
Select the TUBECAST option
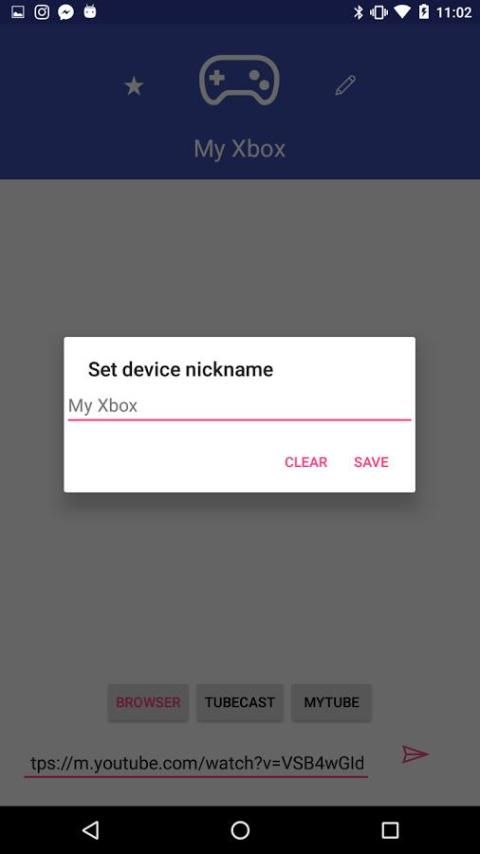click(x=240, y=703)
